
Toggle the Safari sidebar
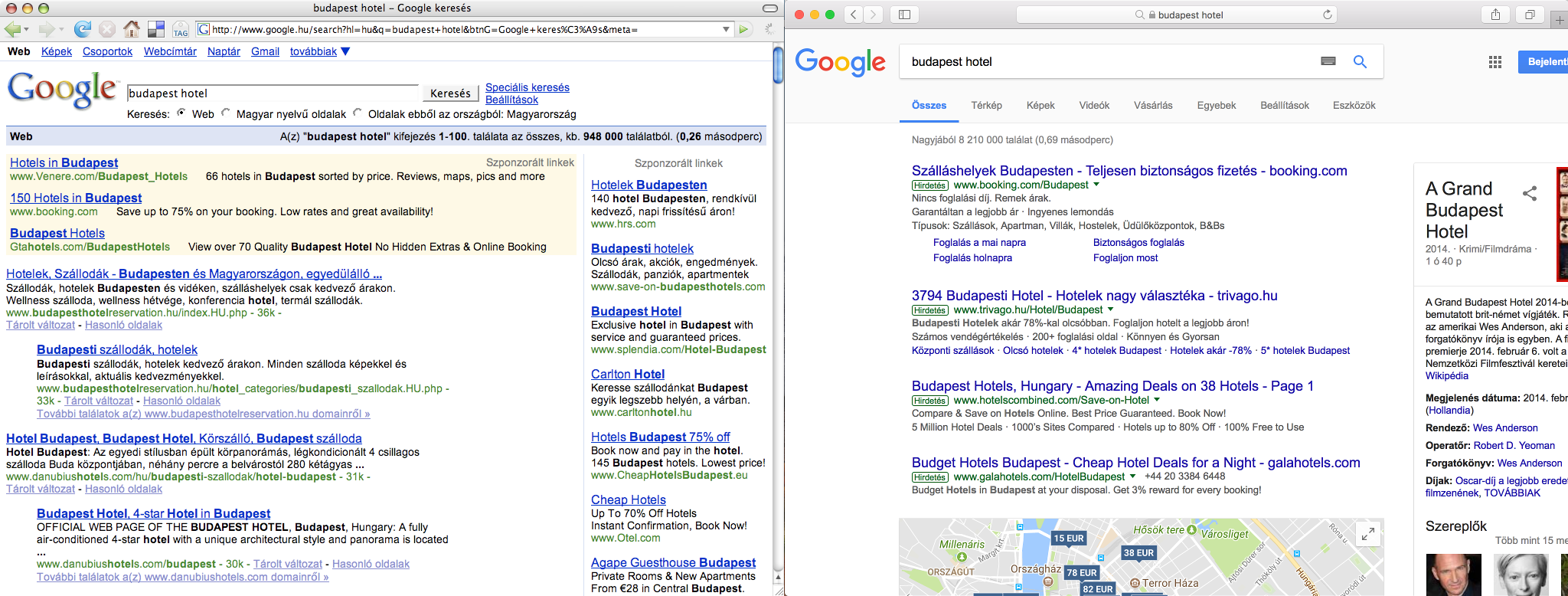[904, 15]
